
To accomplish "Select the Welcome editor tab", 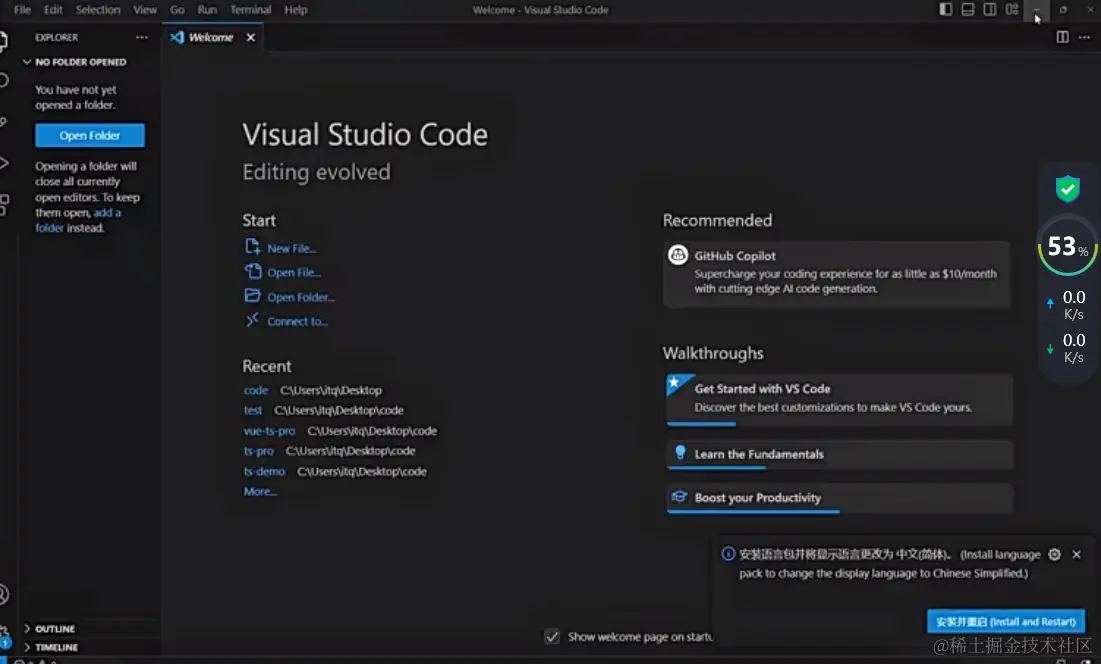I will point(212,37).
